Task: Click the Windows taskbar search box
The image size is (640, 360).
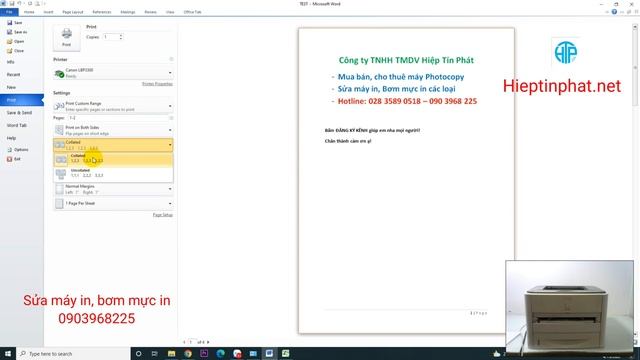Action: [73, 353]
